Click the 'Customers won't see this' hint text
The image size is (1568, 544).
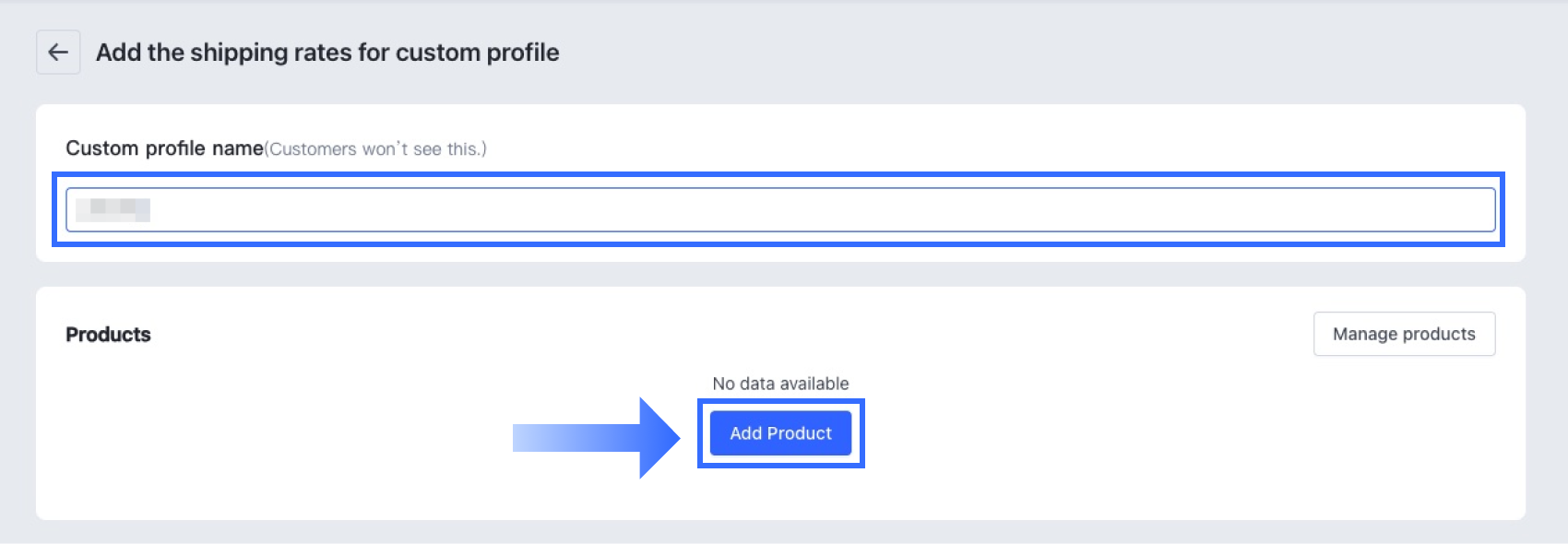pyautogui.click(x=375, y=149)
